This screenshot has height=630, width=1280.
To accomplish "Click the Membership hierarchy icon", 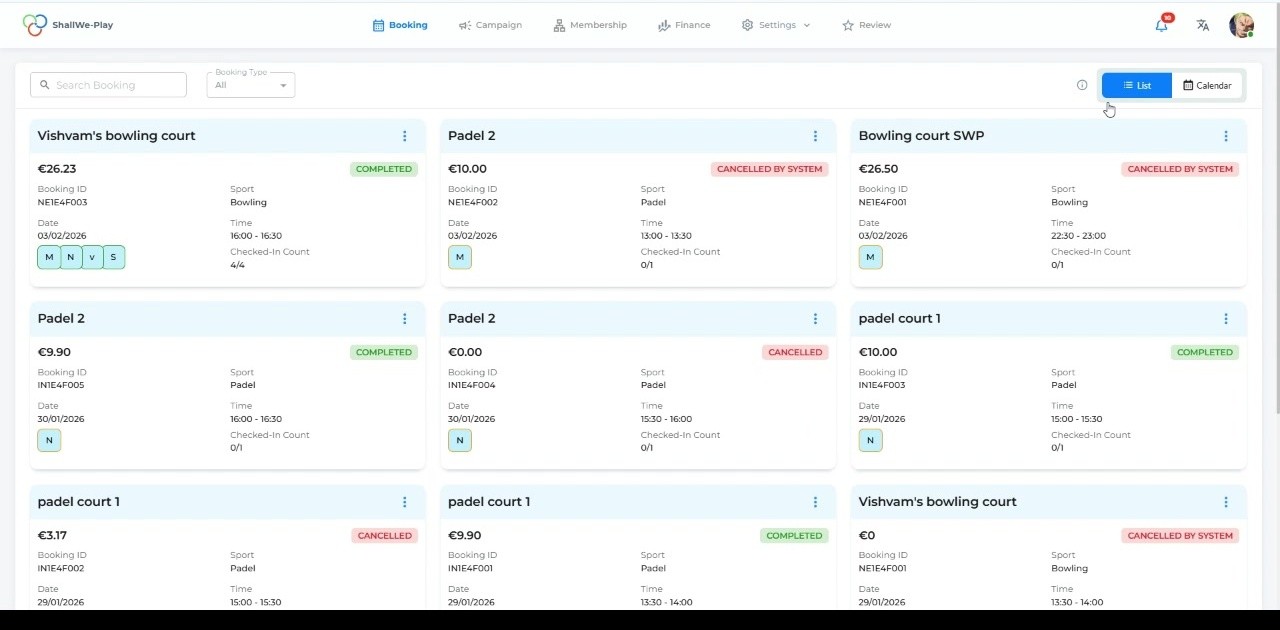I will (x=558, y=24).
